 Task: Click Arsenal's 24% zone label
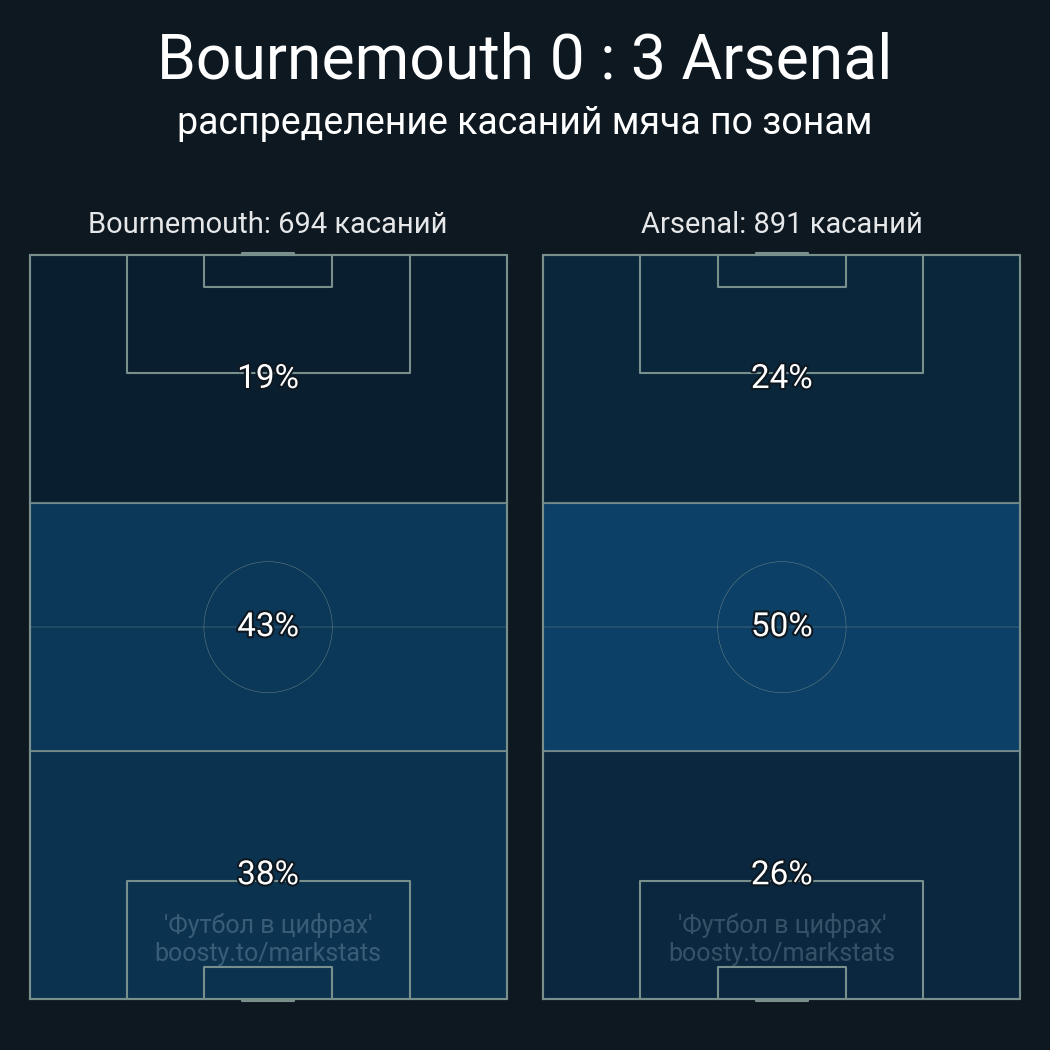click(x=781, y=377)
